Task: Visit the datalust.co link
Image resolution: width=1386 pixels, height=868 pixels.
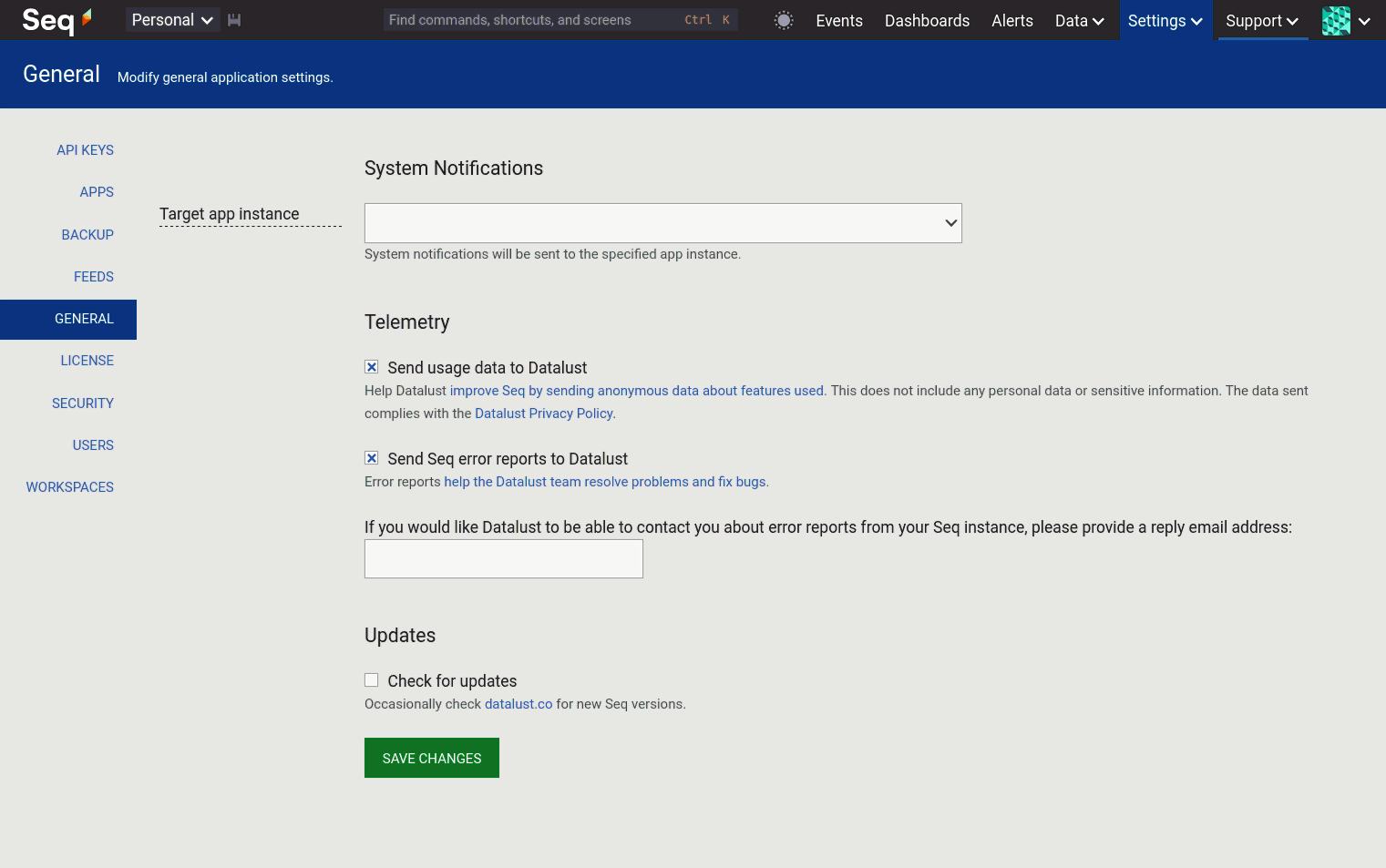Action: click(518, 704)
